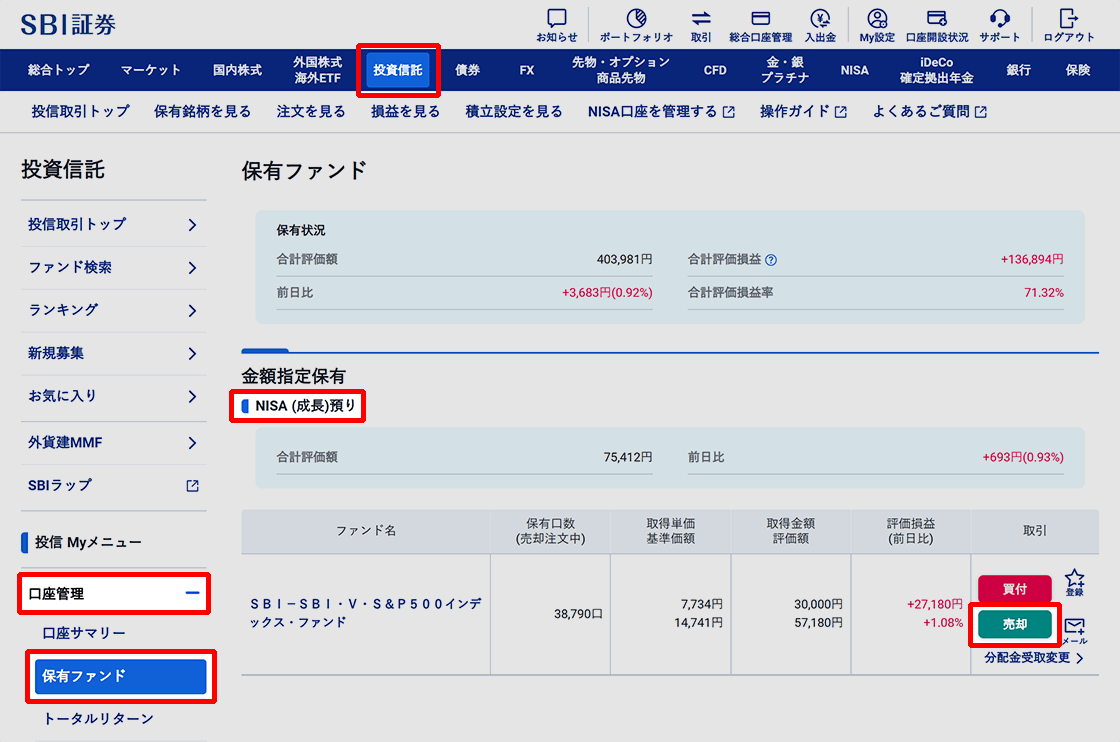The image size is (1120, 742).
Task: Click the 前日比 value +693円(0.93%)
Action: 1023,458
